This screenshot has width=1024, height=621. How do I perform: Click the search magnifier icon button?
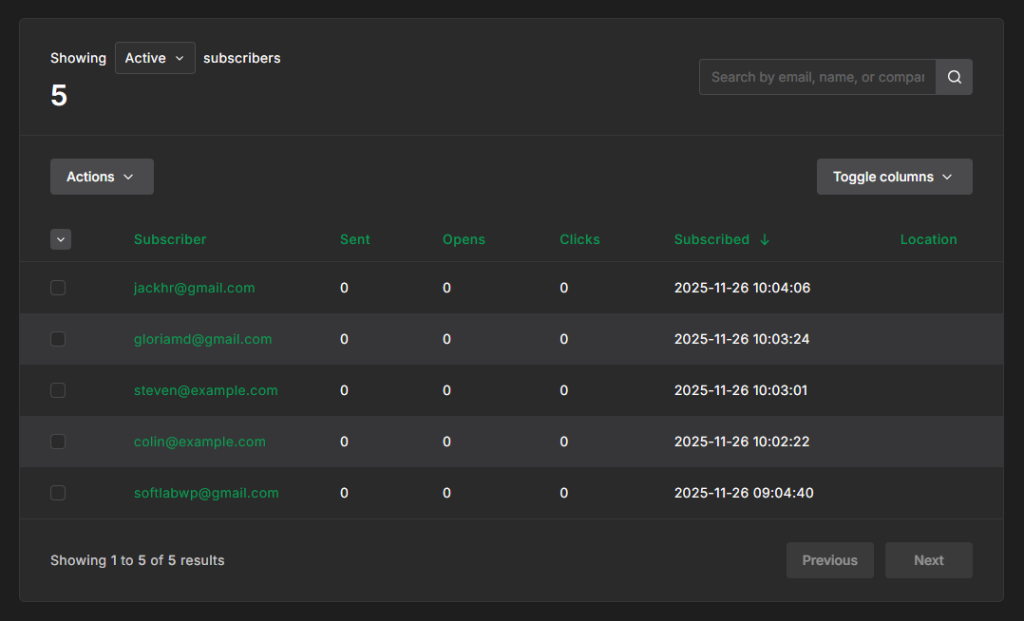click(954, 77)
